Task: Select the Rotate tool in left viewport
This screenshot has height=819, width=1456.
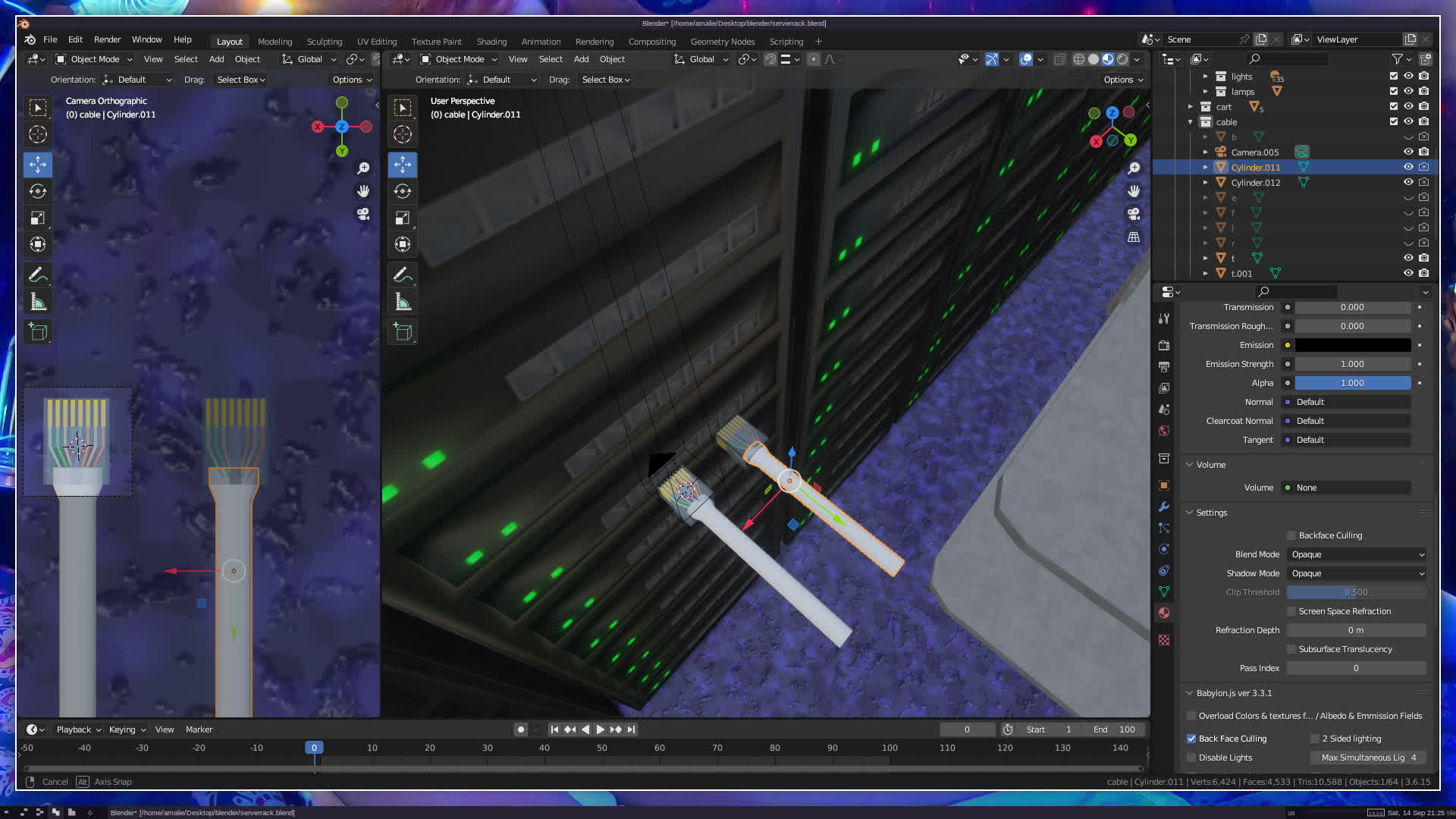Action: (38, 191)
